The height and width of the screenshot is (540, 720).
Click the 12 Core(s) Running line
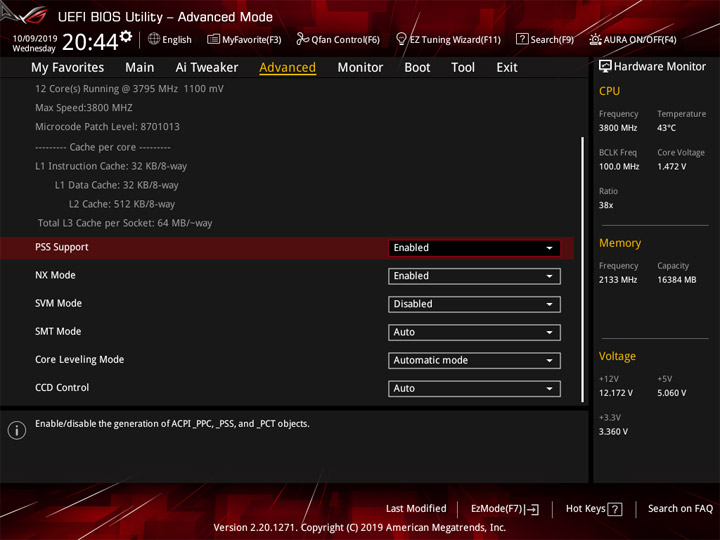pyautogui.click(x=129, y=89)
